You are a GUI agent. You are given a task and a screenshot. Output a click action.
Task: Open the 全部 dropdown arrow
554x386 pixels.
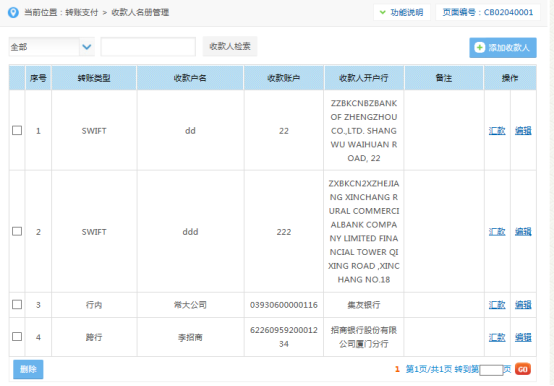87,47
